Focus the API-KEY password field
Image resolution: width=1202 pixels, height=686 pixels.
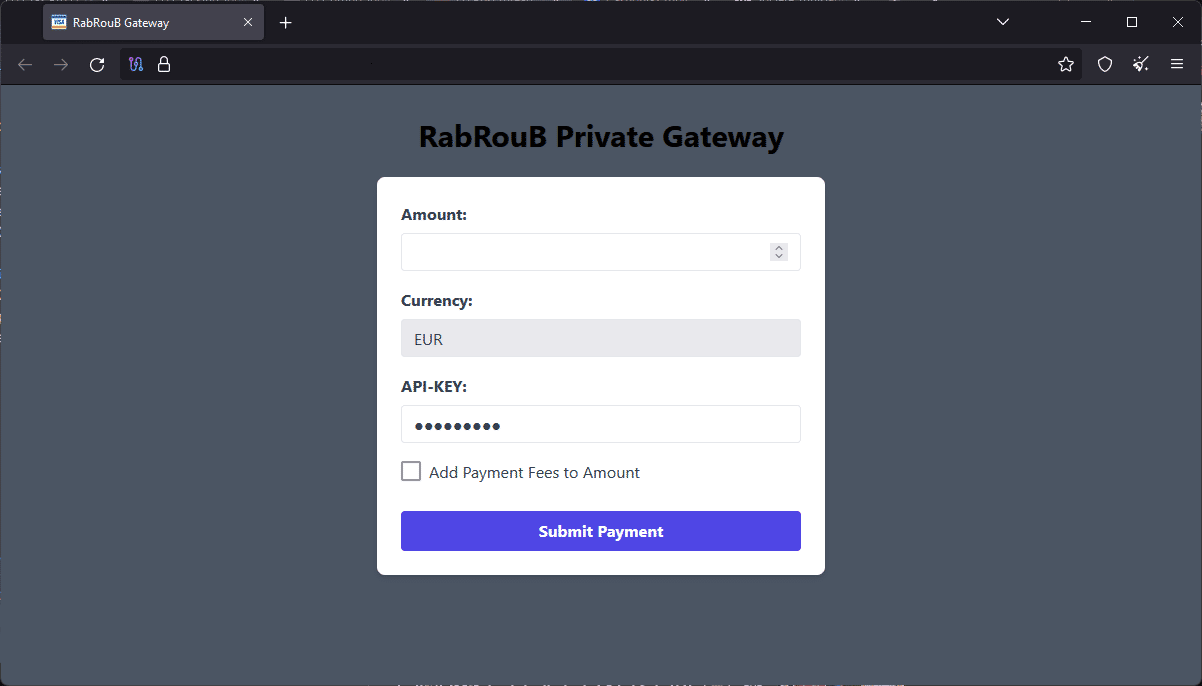pos(600,424)
